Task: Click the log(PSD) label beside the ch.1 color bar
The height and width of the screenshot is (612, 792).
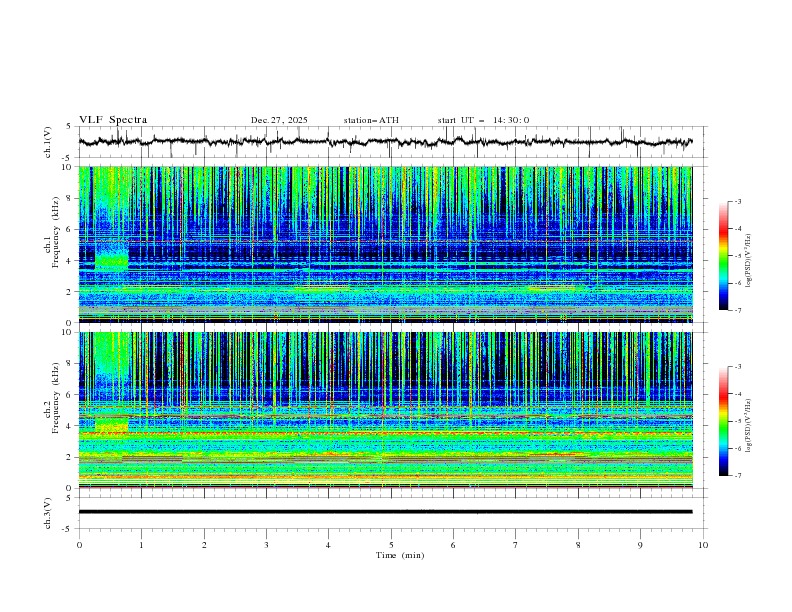Action: [x=748, y=261]
